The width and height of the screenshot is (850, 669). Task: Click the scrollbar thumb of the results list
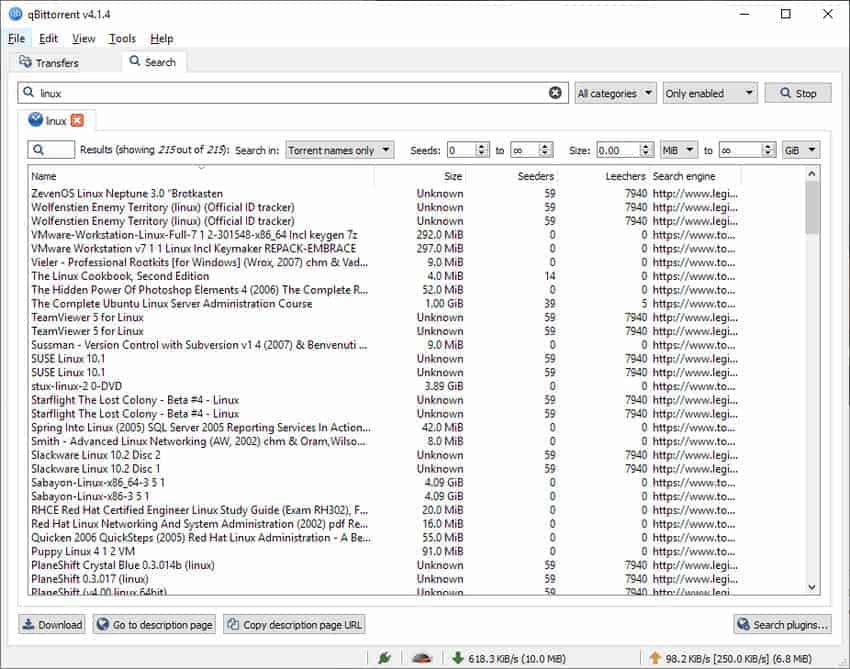pos(812,208)
